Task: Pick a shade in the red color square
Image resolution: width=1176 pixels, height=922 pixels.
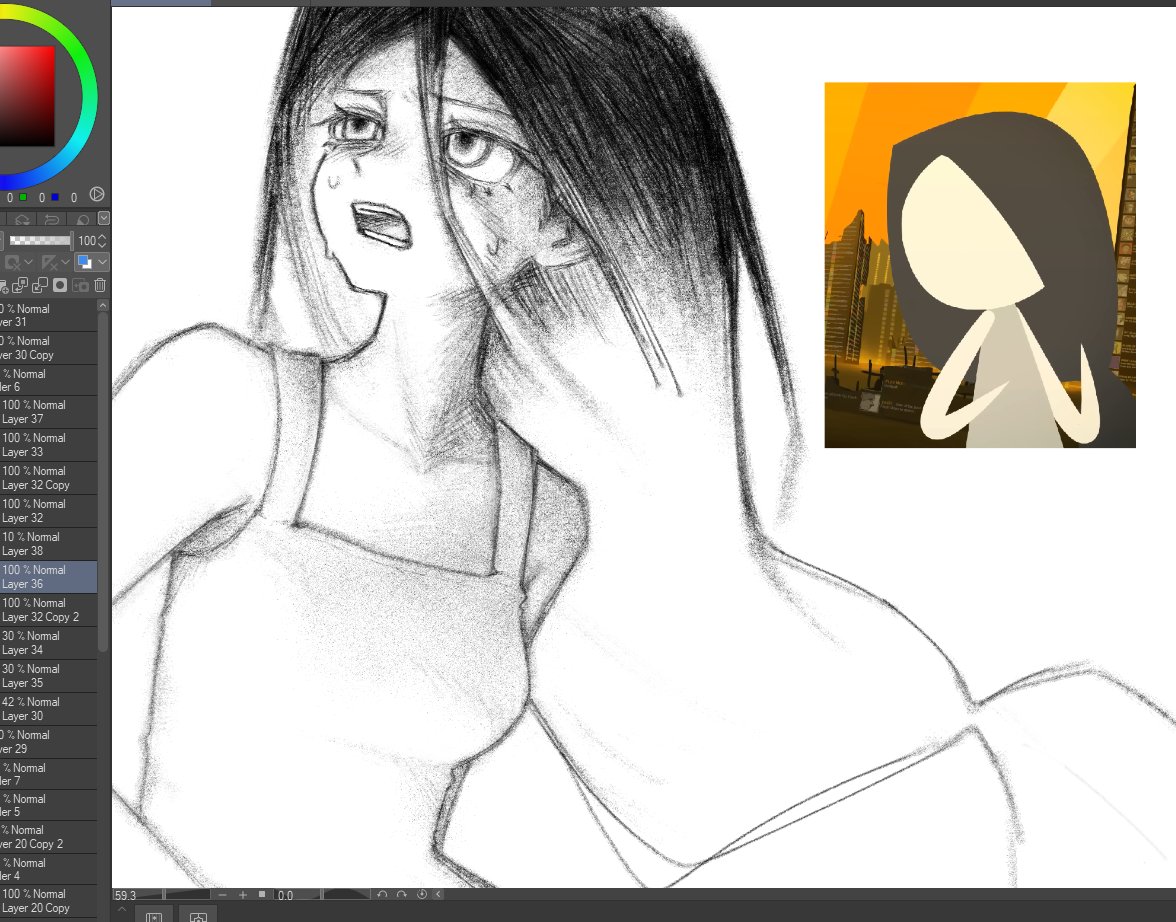Action: (27, 96)
